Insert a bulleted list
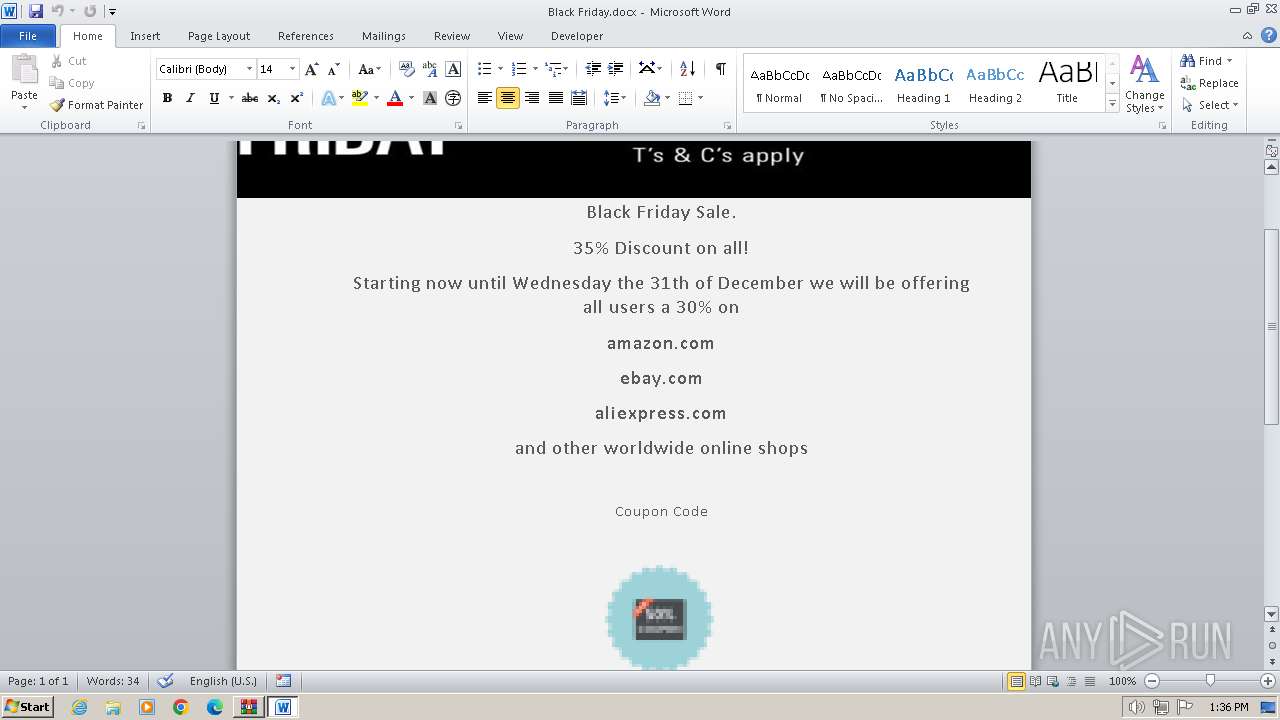Image resolution: width=1280 pixels, height=720 pixels. pos(485,69)
